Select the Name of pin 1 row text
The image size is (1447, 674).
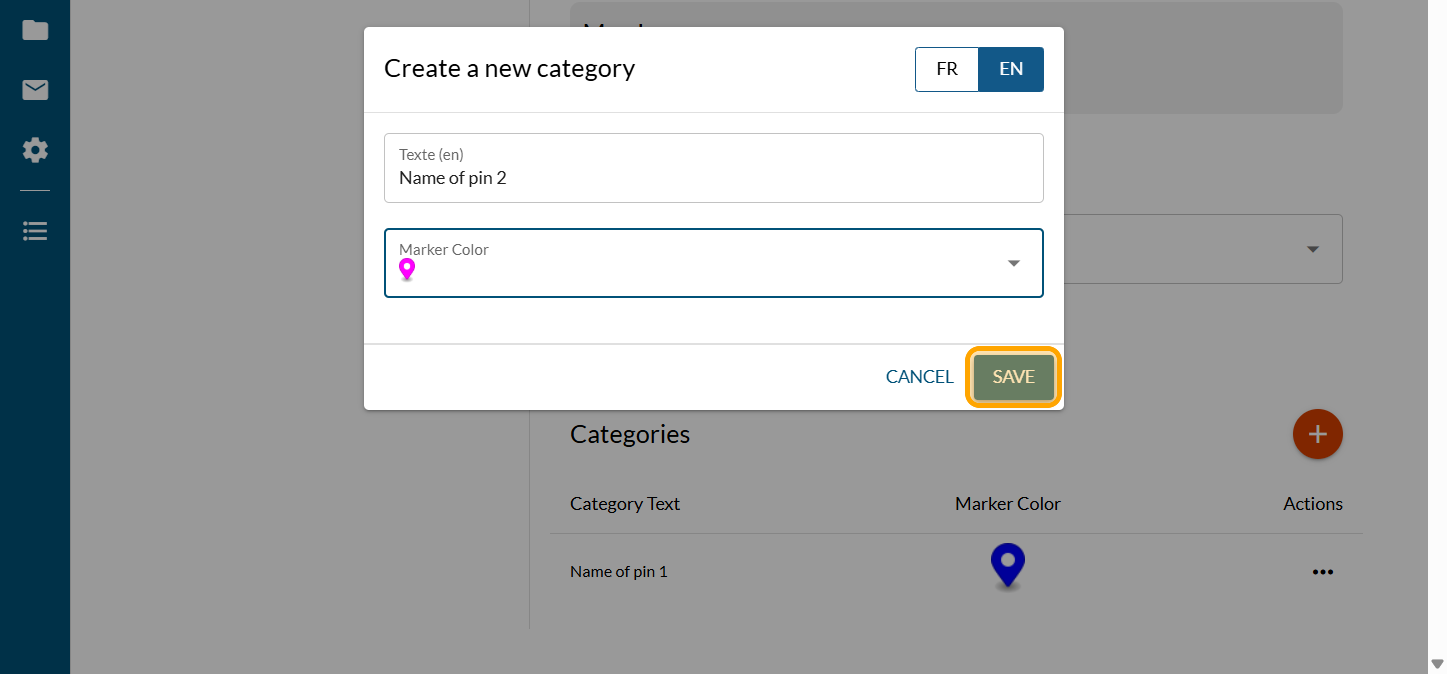pos(618,572)
